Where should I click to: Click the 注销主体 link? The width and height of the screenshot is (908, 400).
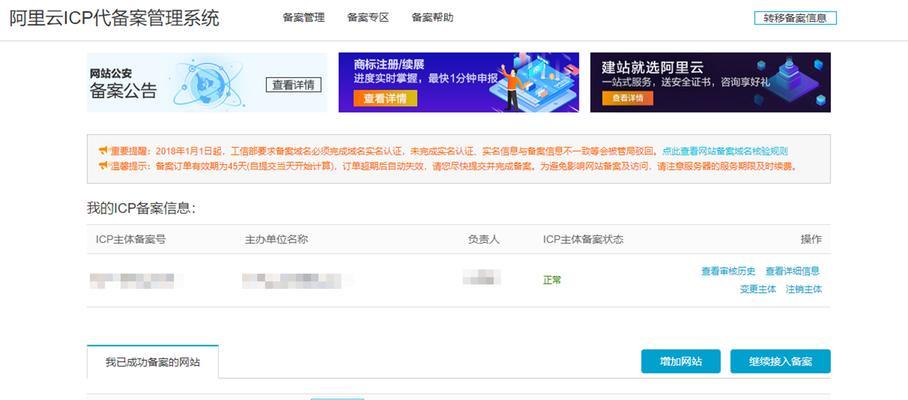[x=803, y=289]
